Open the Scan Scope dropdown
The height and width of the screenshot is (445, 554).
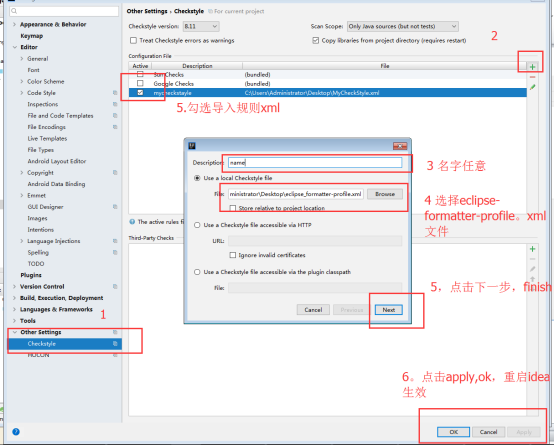tap(402, 27)
